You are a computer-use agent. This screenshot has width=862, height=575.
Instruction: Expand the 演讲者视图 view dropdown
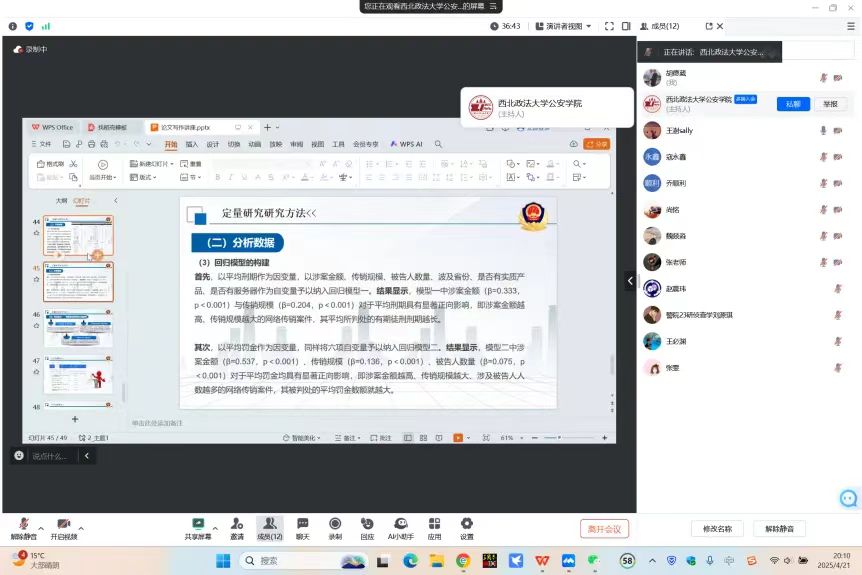coord(563,26)
